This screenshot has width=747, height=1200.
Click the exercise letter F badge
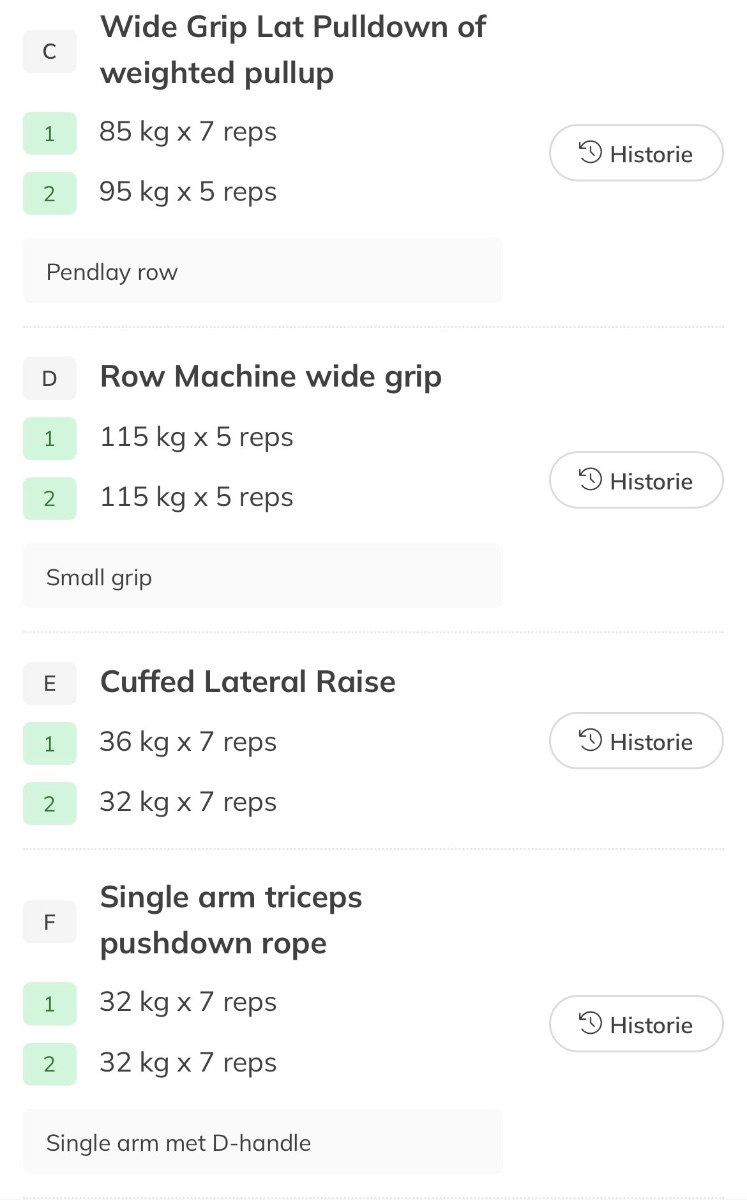pyautogui.click(x=49, y=922)
